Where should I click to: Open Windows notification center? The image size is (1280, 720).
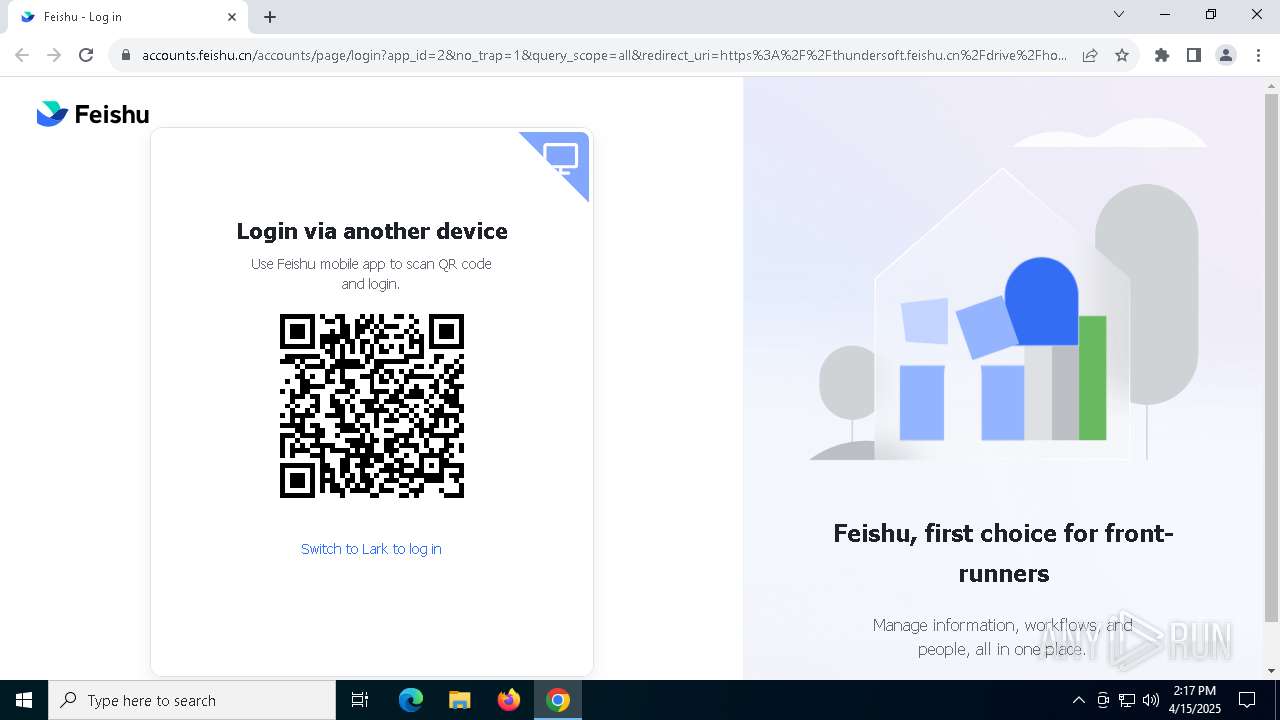pyautogui.click(x=1247, y=700)
